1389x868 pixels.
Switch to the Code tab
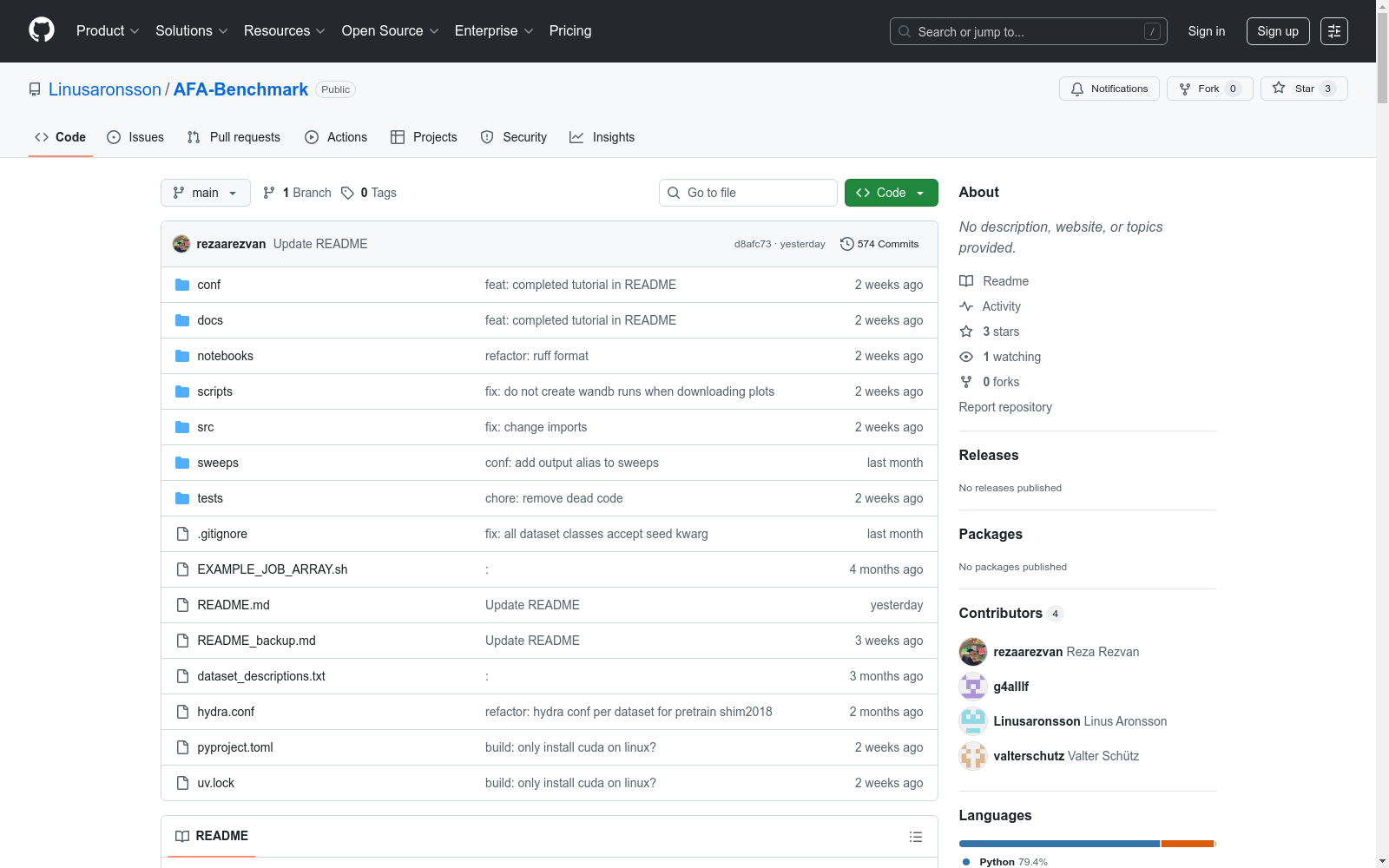click(61, 137)
